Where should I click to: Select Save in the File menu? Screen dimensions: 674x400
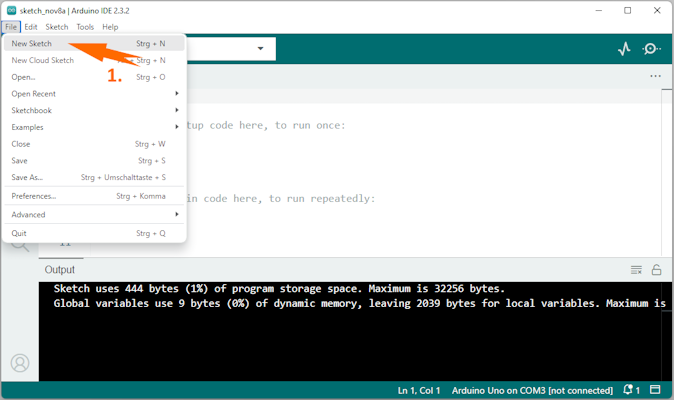(94, 161)
